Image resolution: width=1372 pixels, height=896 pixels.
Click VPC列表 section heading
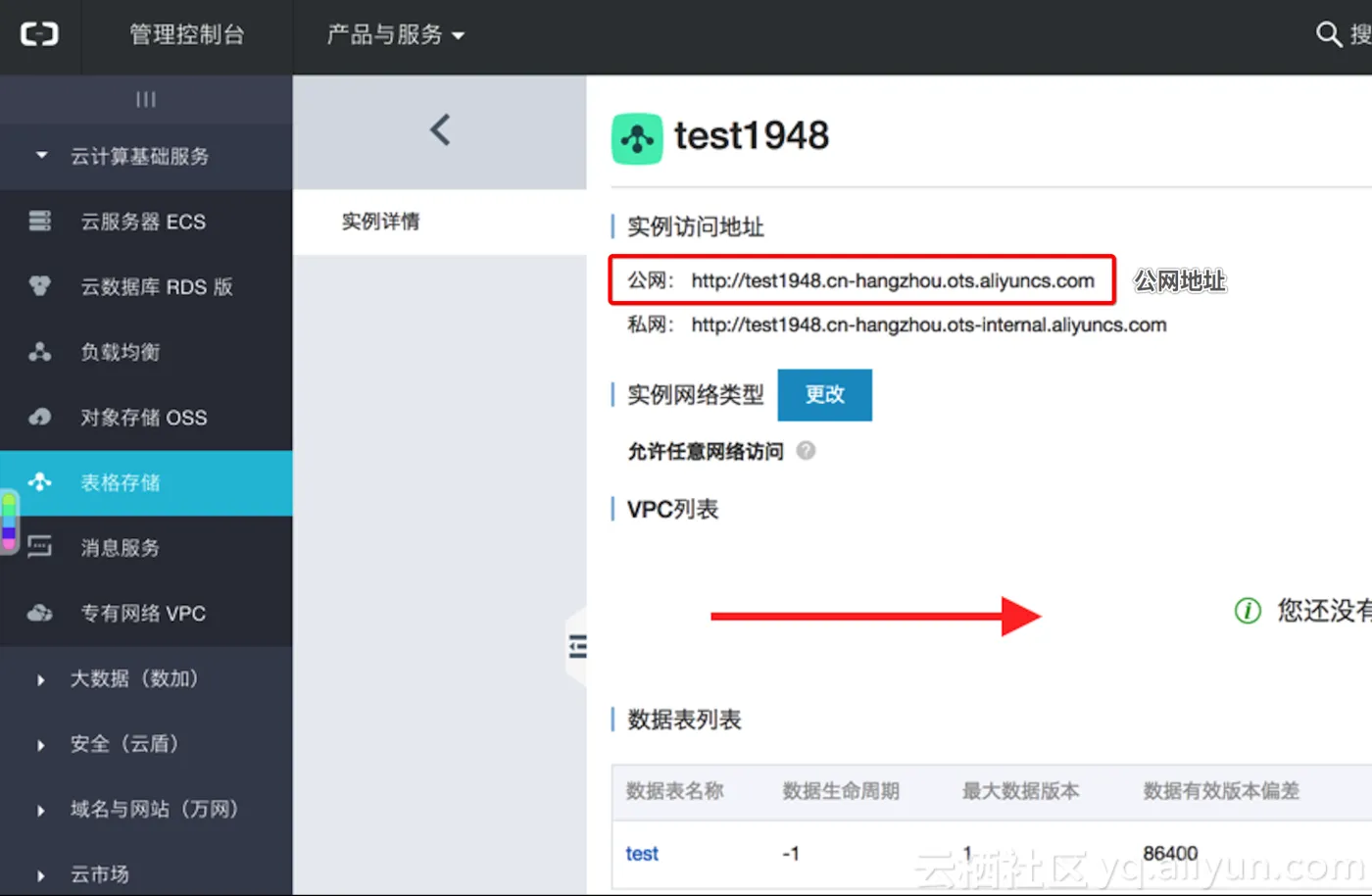673,510
